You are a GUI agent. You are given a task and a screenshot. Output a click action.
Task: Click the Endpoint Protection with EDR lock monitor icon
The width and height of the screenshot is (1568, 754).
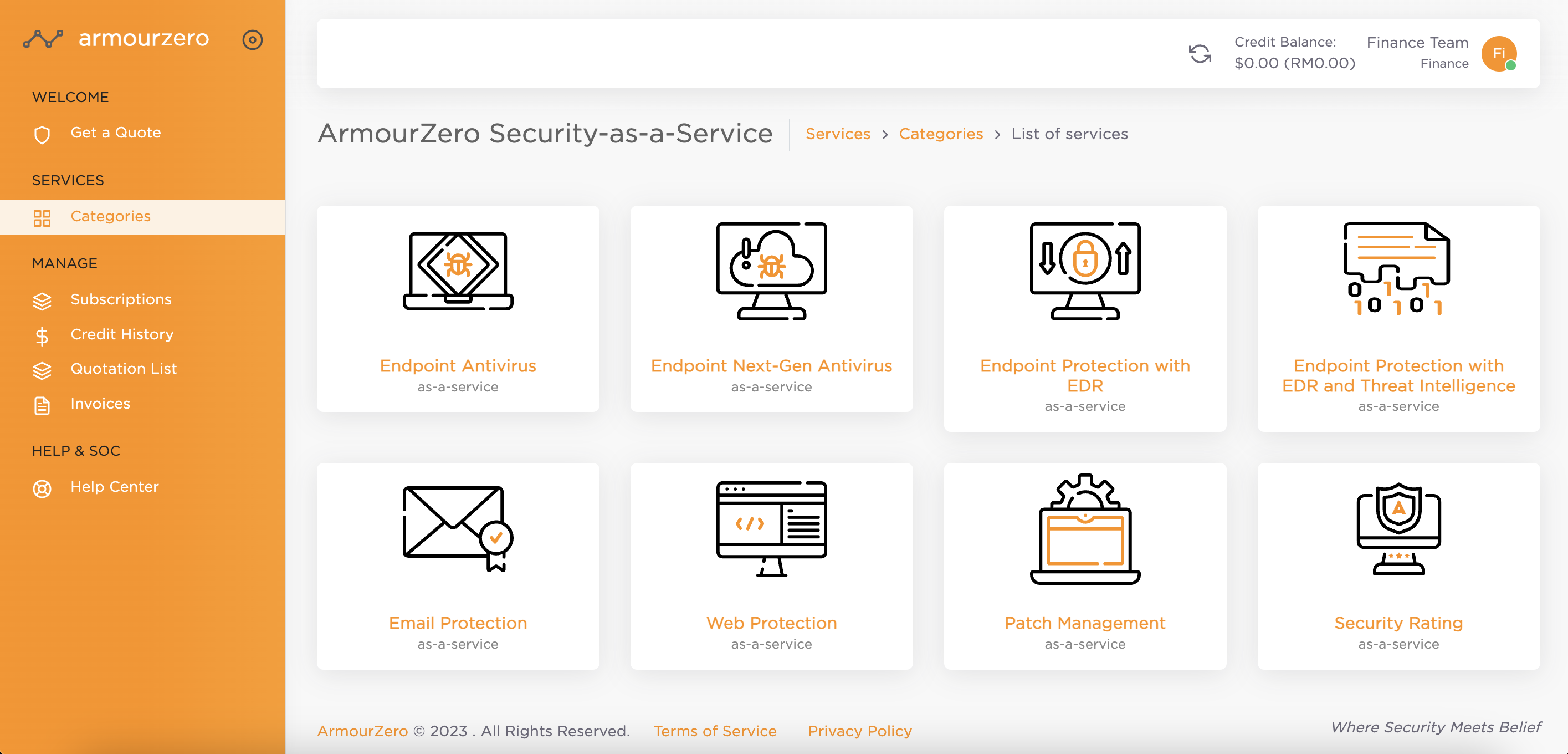coord(1085,271)
